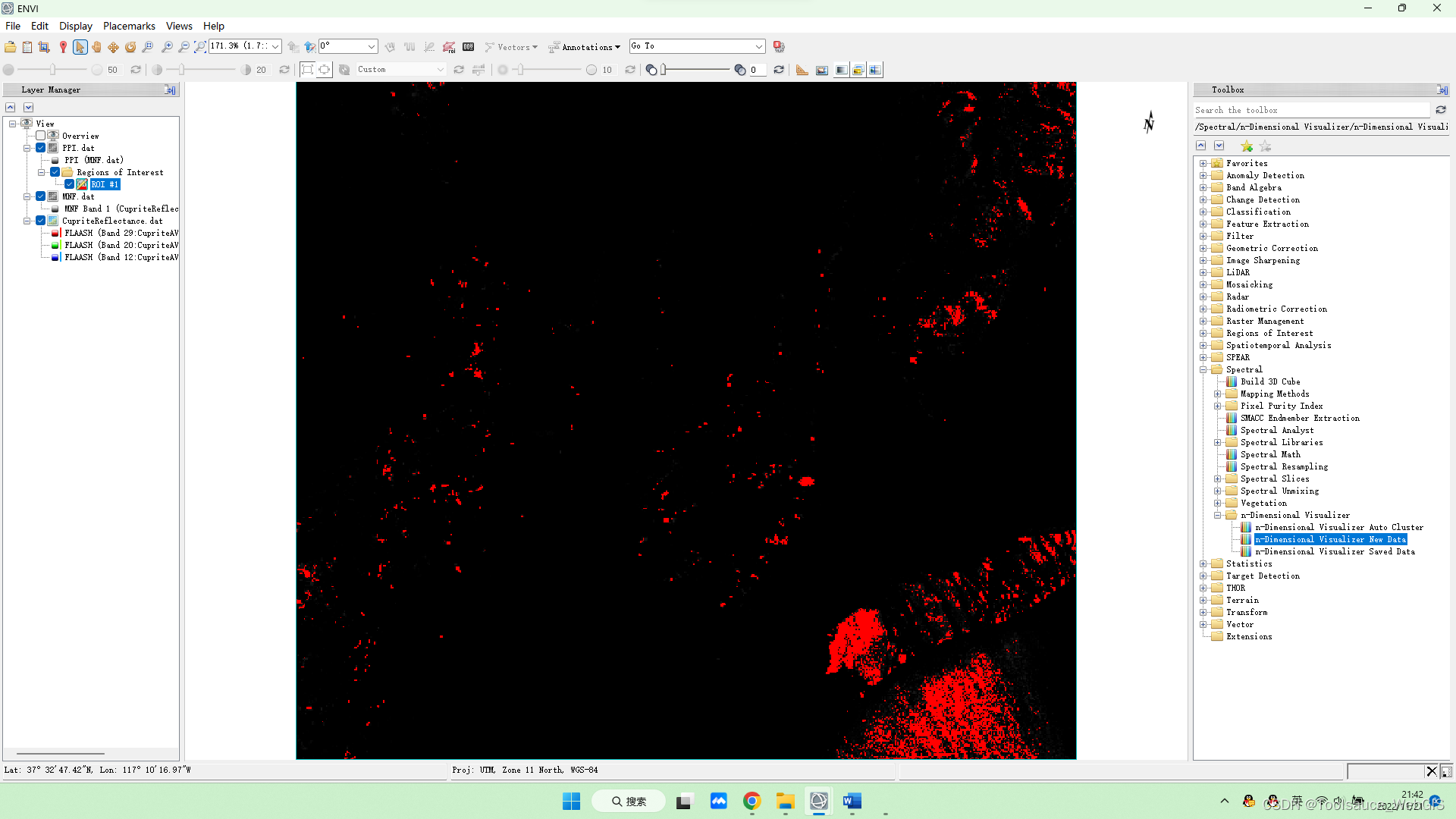
Task: Open the zoom percentage dropdown
Action: 275,47
